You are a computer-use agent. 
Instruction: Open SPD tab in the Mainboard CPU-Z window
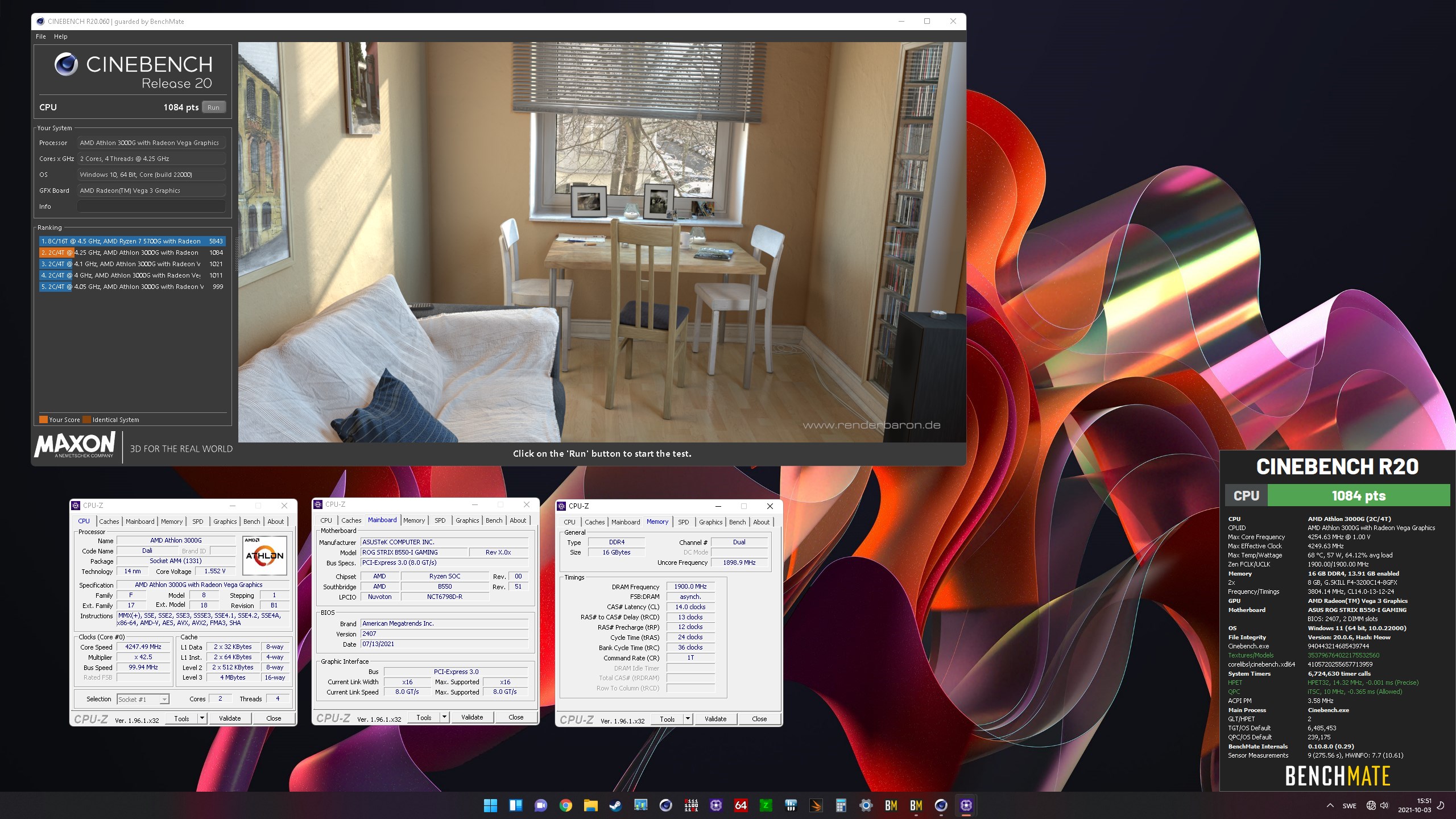tap(440, 520)
